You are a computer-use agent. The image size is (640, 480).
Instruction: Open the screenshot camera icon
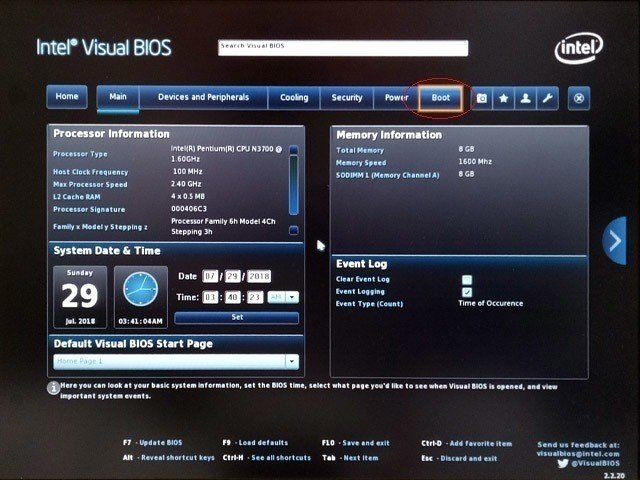pyautogui.click(x=482, y=98)
